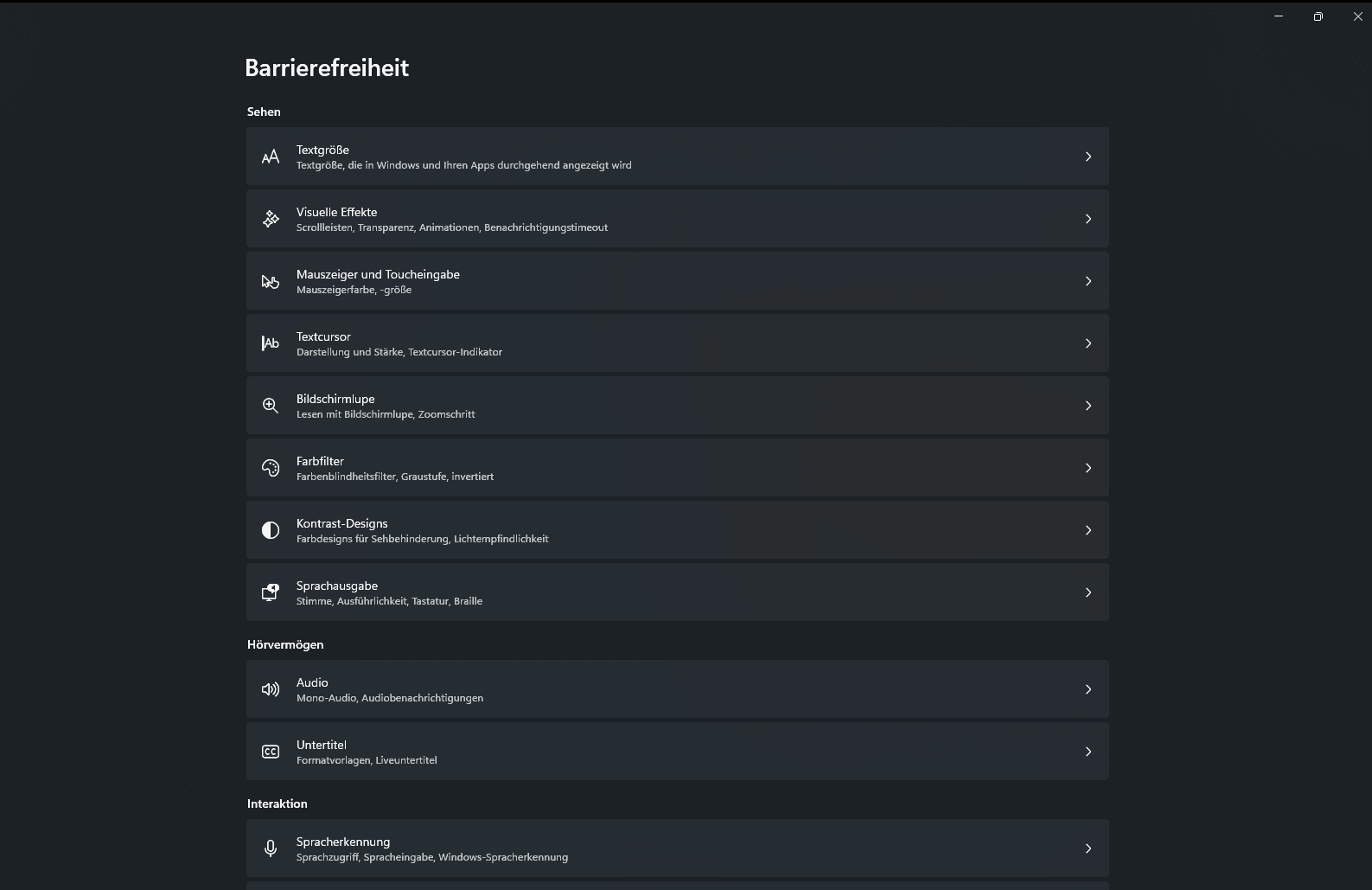This screenshot has height=890, width=1372.
Task: Close the settings window
Action: [x=1357, y=16]
